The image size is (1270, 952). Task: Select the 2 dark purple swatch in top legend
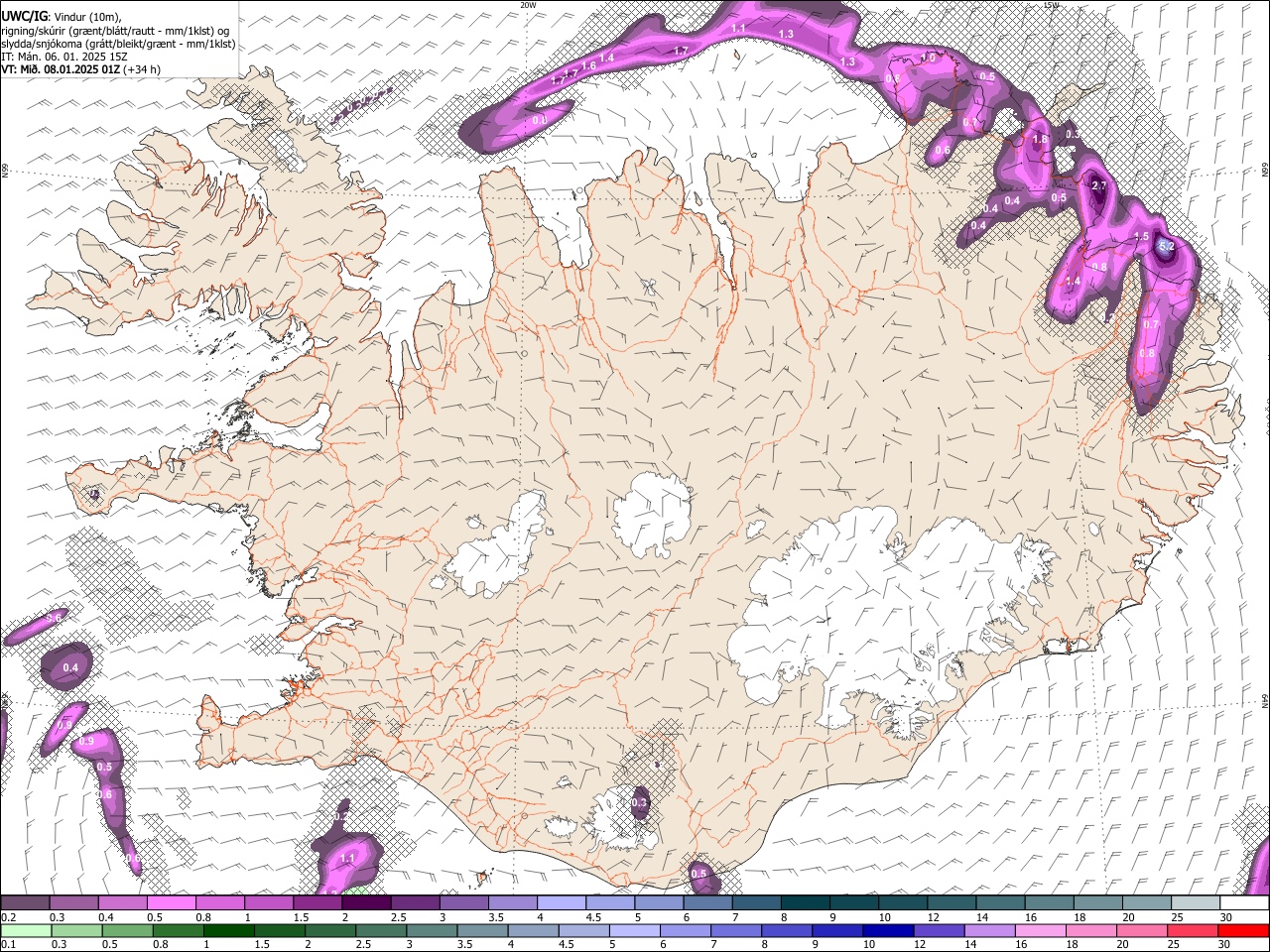point(366,902)
